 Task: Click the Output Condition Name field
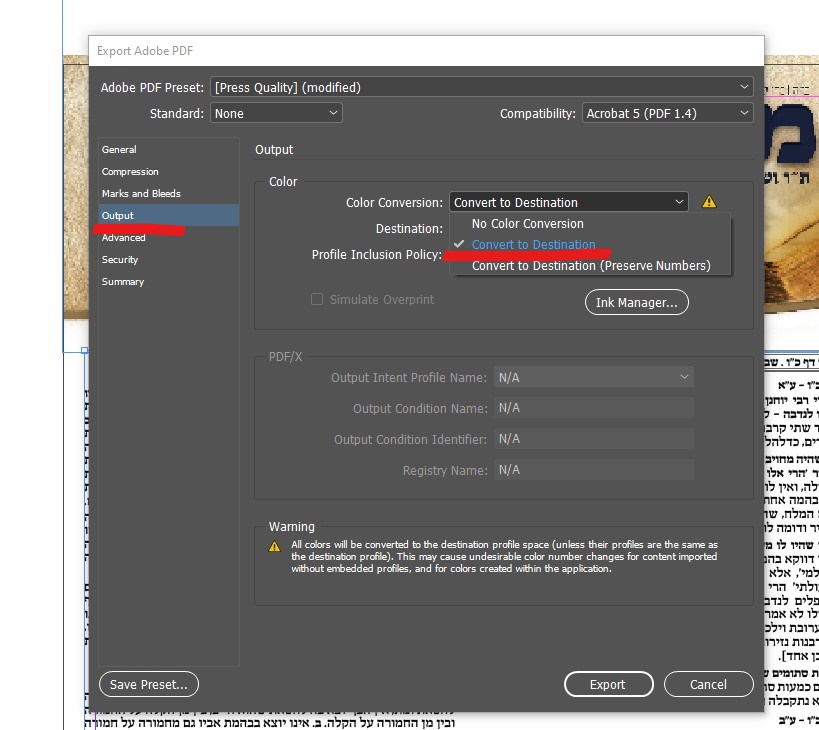[593, 408]
